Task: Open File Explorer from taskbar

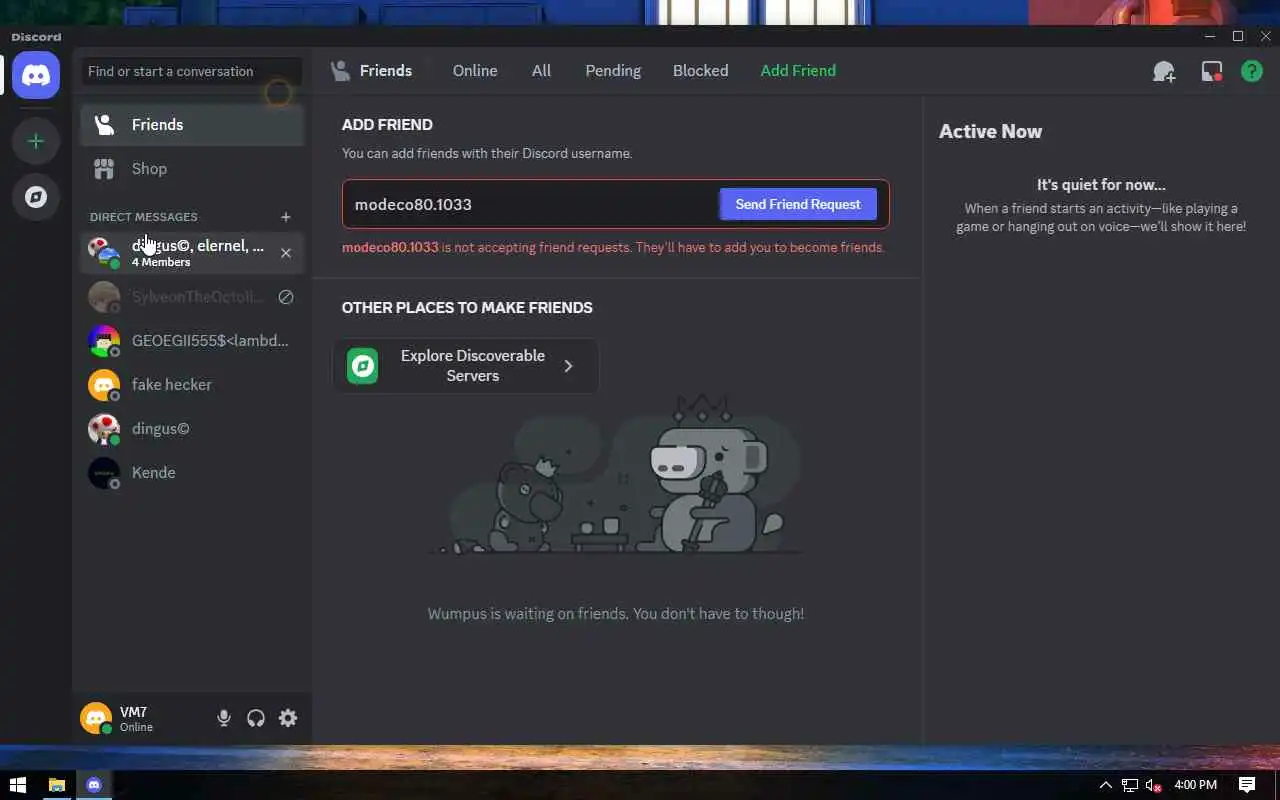Action: coord(56,785)
